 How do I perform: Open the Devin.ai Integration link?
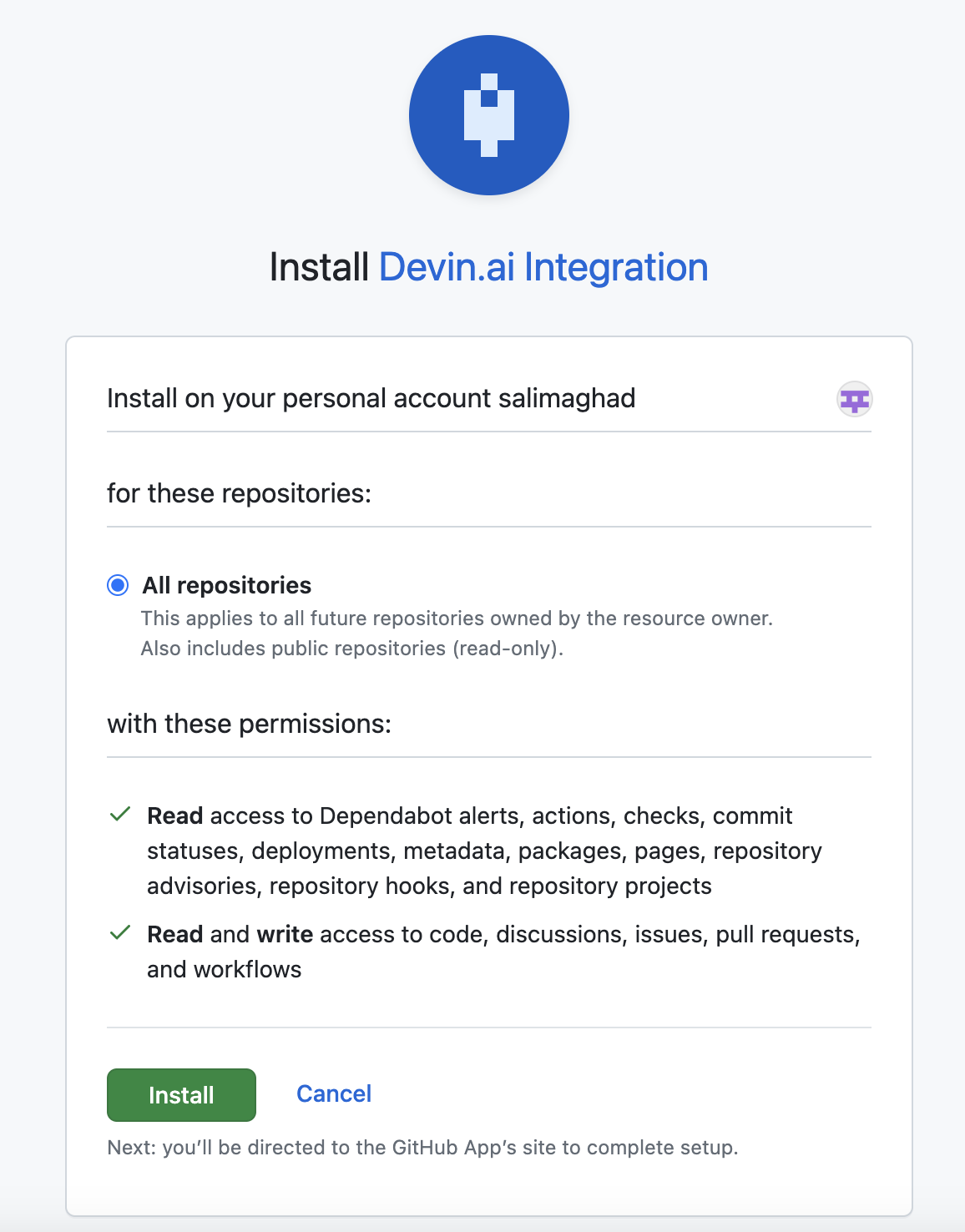543,267
